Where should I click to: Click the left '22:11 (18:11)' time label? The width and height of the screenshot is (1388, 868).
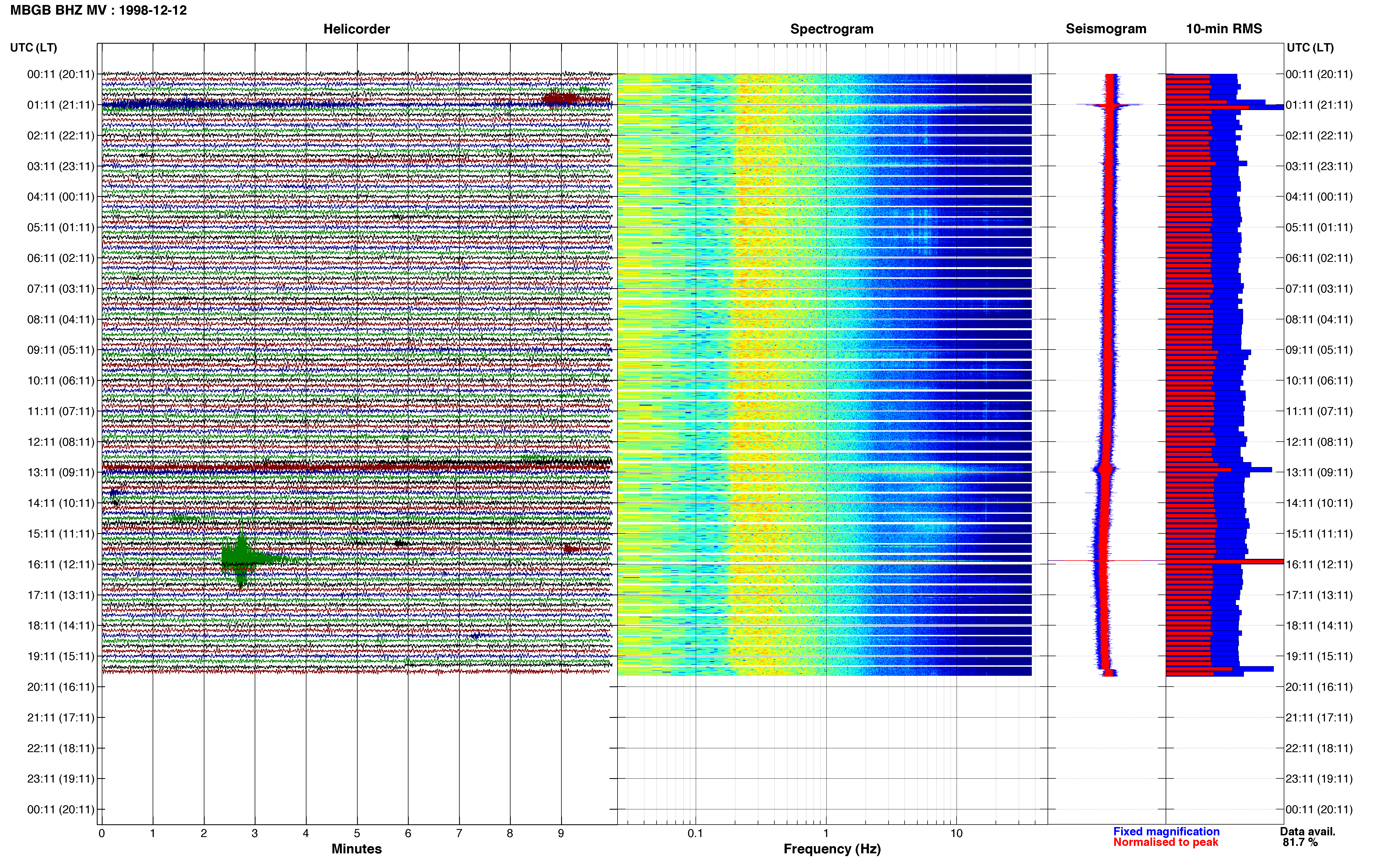coord(61,748)
